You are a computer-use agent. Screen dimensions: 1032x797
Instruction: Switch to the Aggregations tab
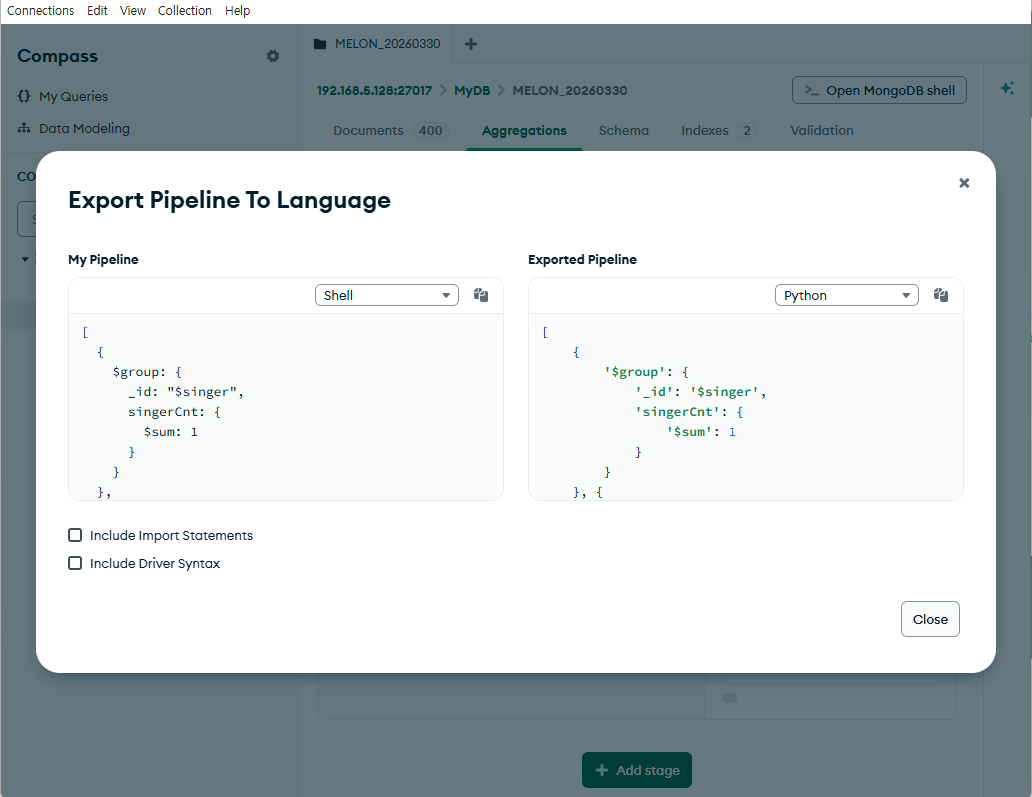point(524,130)
